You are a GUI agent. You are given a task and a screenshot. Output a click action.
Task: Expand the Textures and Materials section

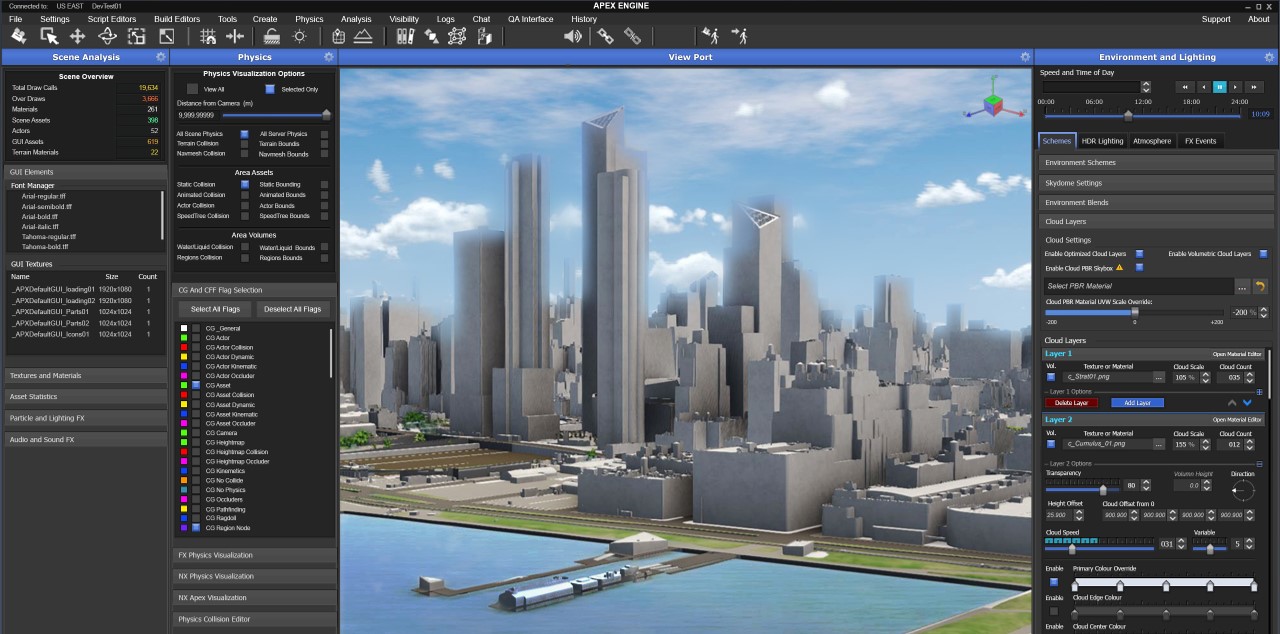point(85,376)
